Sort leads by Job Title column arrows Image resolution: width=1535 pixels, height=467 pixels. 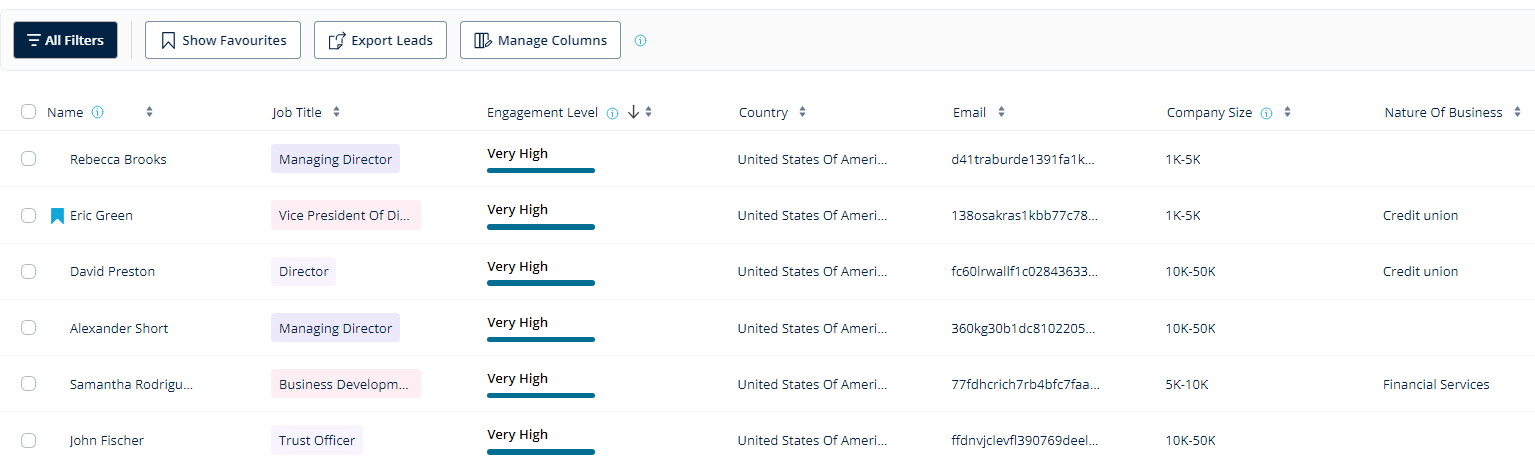[336, 112]
